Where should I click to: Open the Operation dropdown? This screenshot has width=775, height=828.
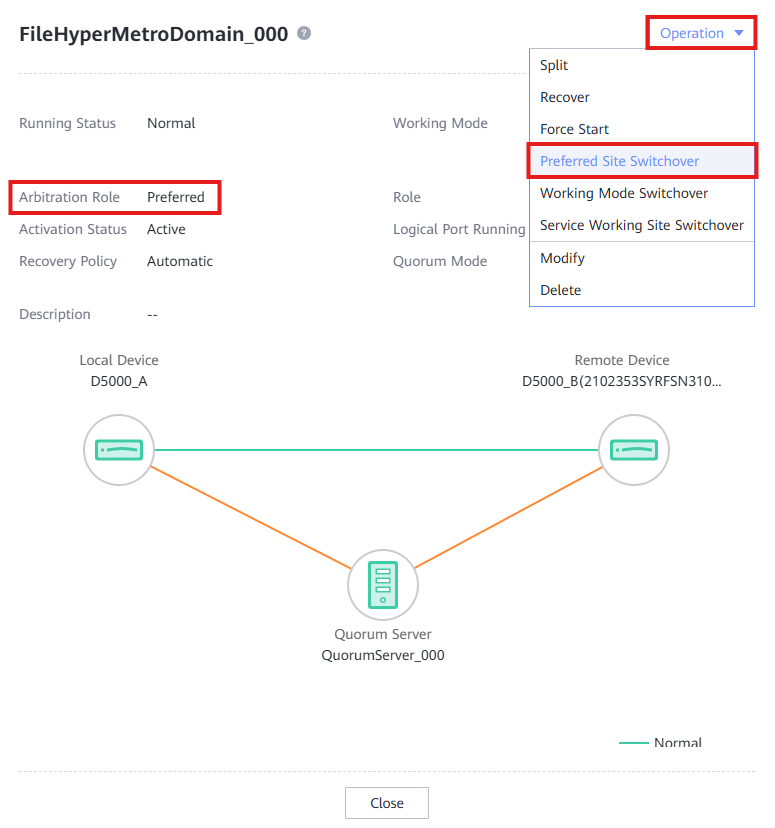click(x=702, y=33)
